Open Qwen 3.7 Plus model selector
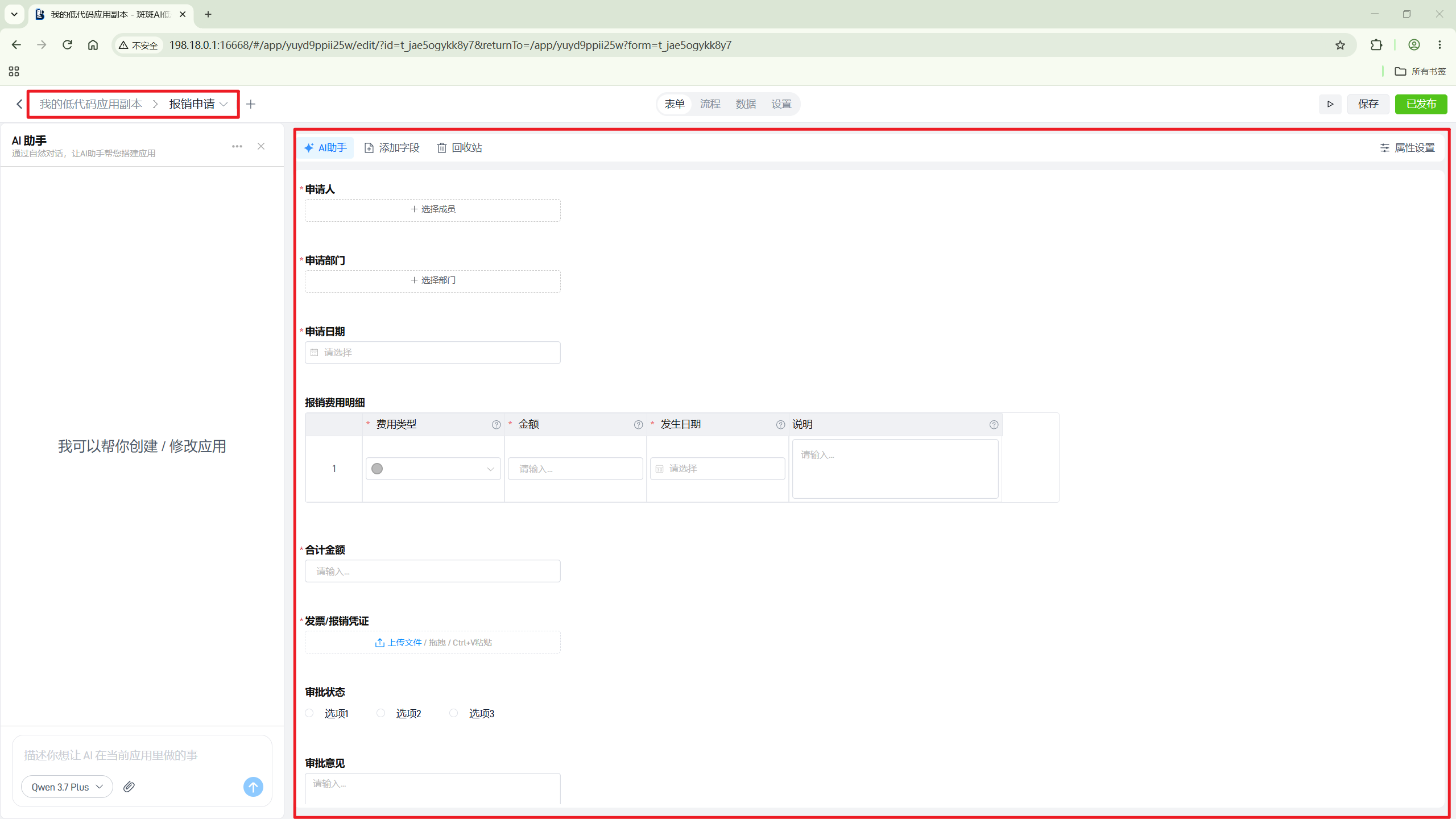Image resolution: width=1456 pixels, height=819 pixels. [x=67, y=787]
